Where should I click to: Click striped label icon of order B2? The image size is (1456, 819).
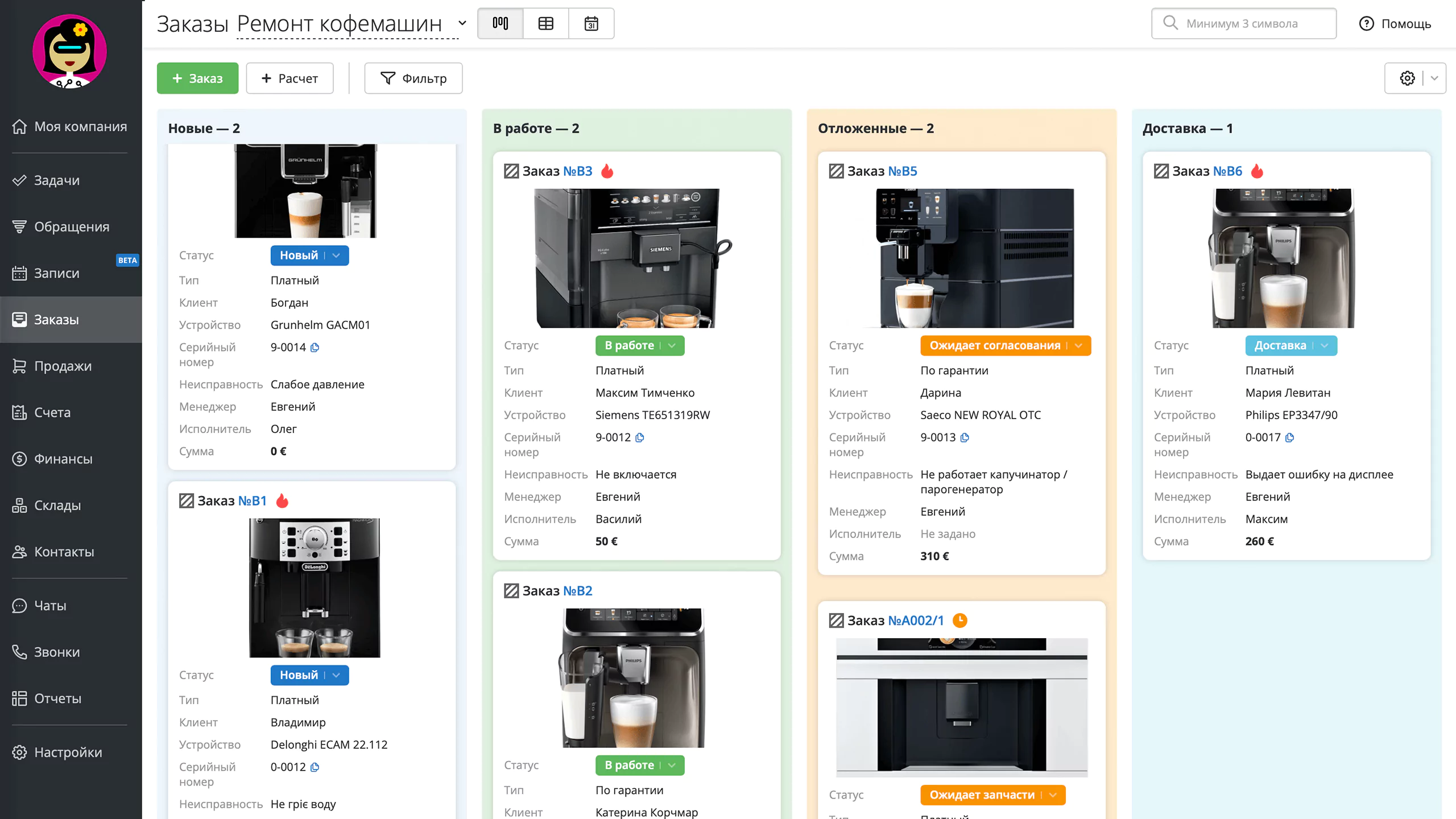pos(511,591)
